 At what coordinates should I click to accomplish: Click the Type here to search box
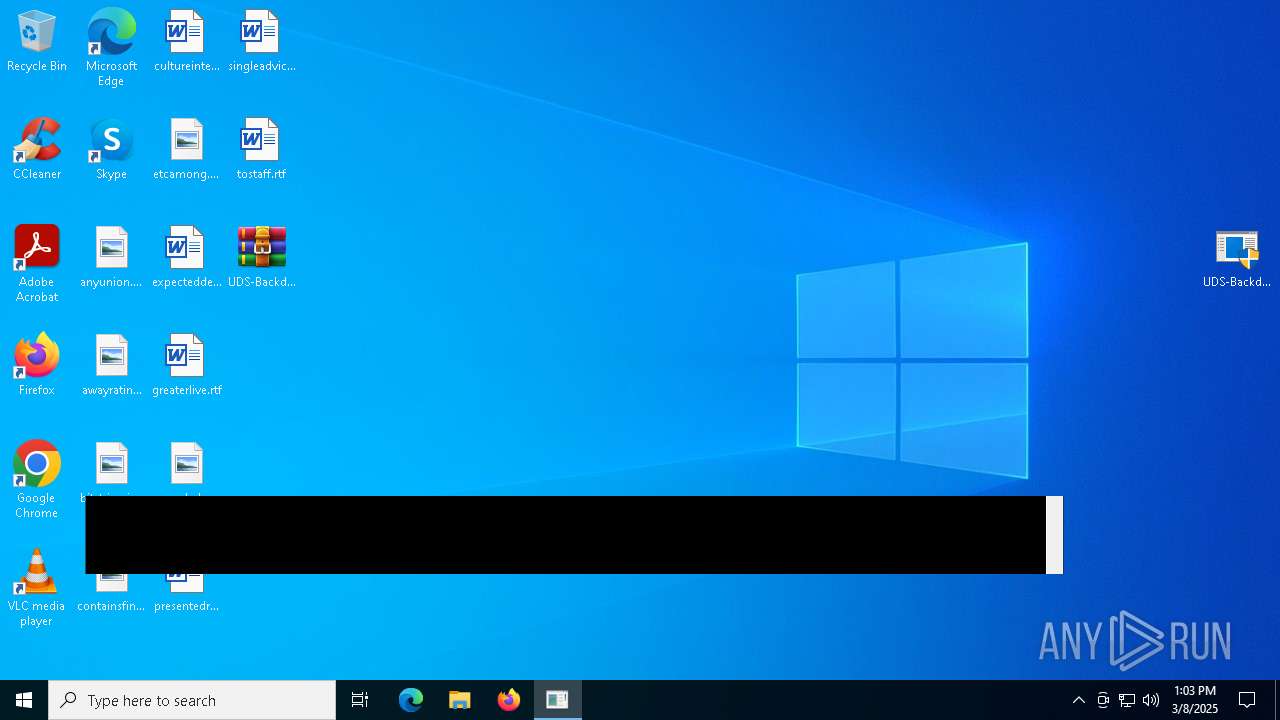click(192, 700)
